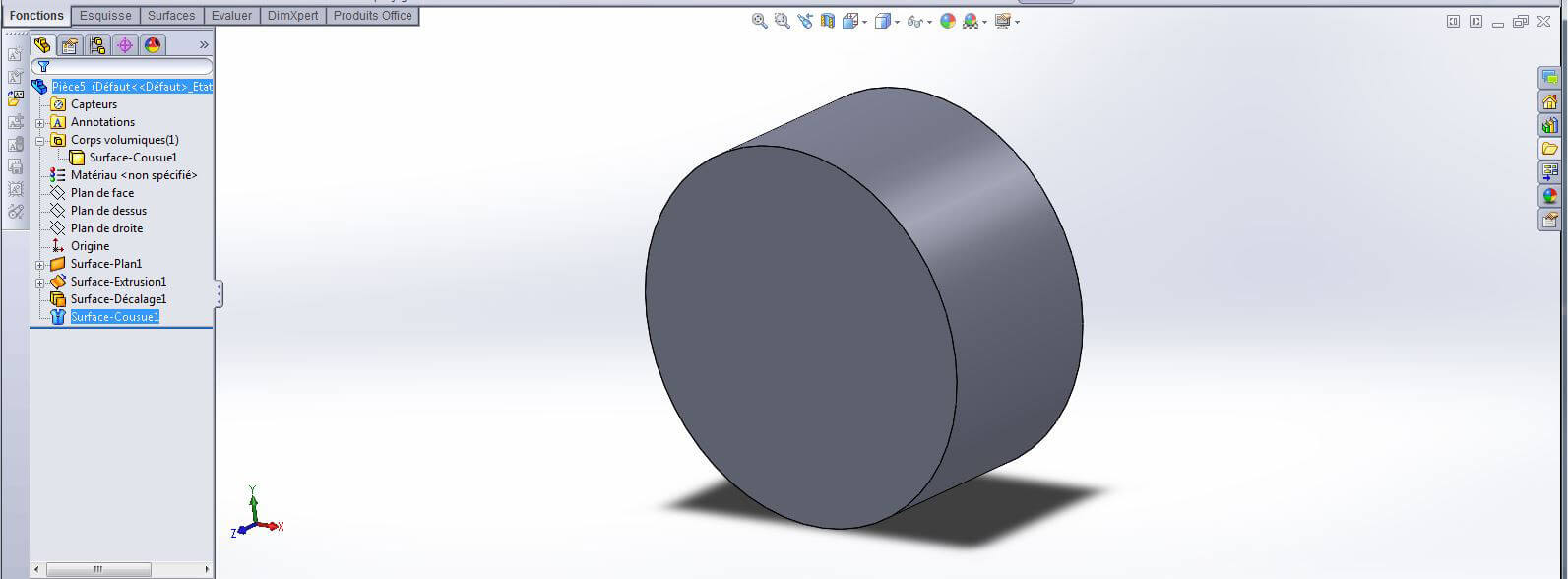Open FeatureManager design tree tab
1568x579 pixels.
pyautogui.click(x=42, y=45)
